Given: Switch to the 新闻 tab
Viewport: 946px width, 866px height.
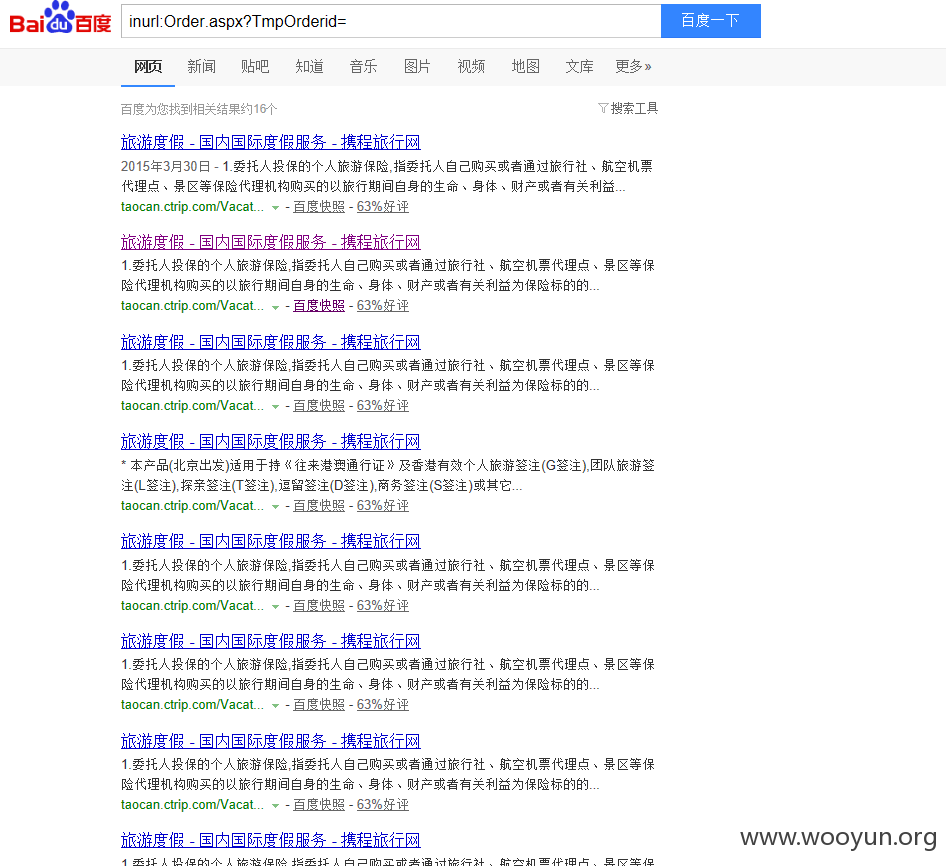Looking at the screenshot, I should 202,66.
